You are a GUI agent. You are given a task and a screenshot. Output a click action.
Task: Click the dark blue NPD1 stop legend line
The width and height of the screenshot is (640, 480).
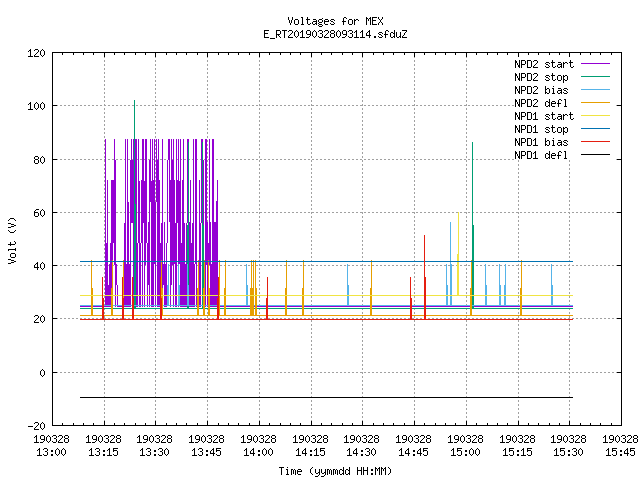point(595,129)
